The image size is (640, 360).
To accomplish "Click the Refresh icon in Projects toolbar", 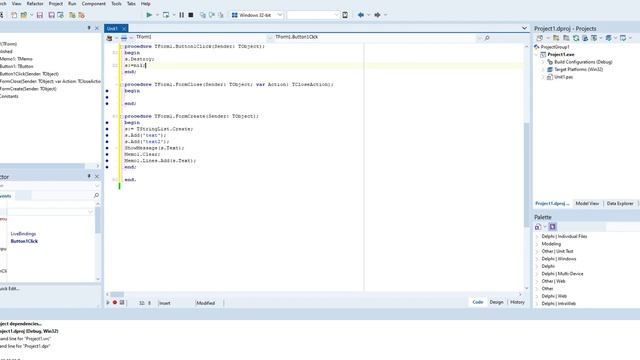I will tap(576, 38).
